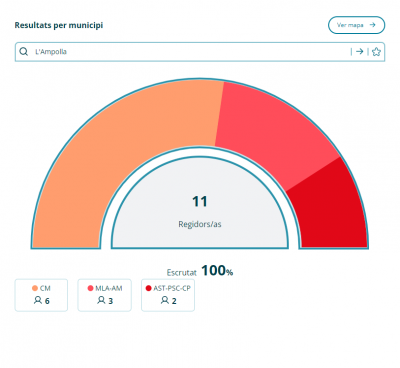The height and width of the screenshot is (368, 400).
Task: Click the search magnifier icon
Action: point(24,52)
